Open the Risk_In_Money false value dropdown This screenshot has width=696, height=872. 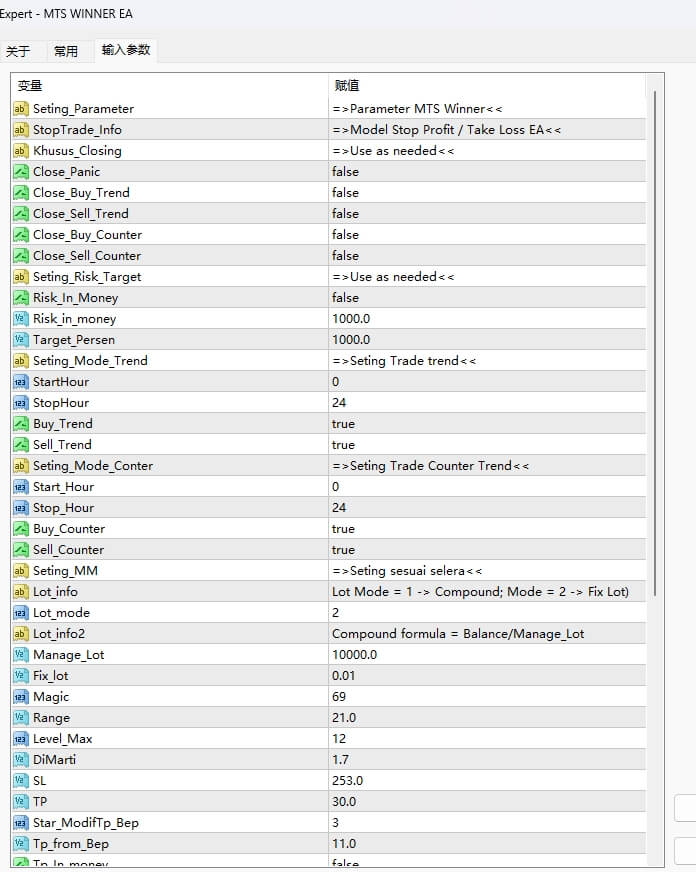345,297
